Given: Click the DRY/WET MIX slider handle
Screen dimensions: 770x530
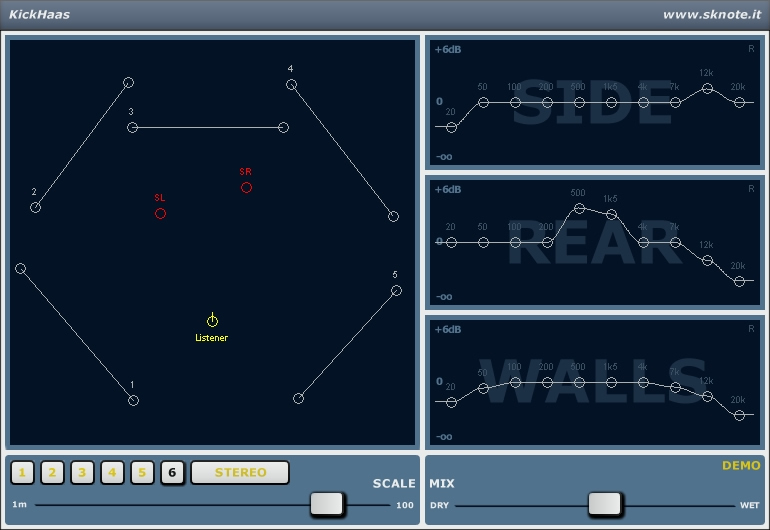Looking at the screenshot, I should pyautogui.click(x=605, y=504).
